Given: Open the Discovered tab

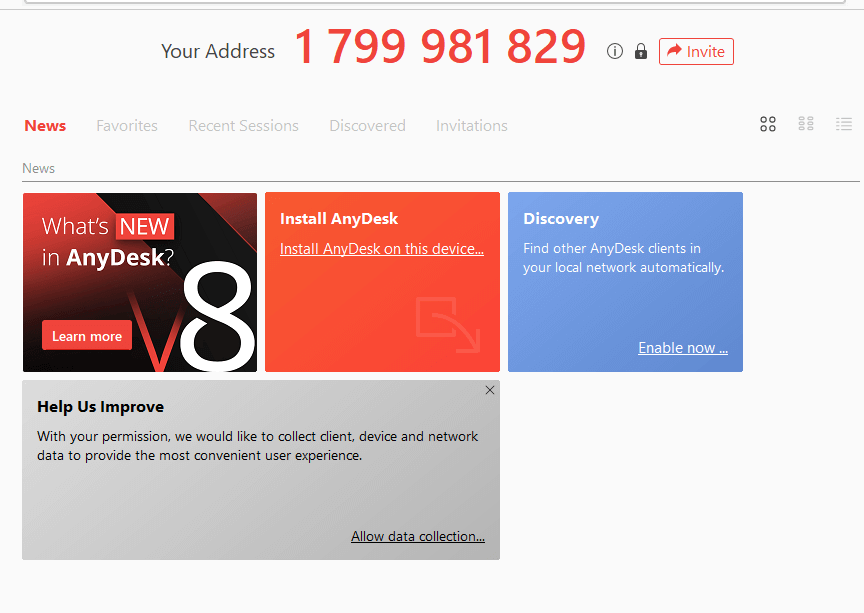Looking at the screenshot, I should point(368,126).
